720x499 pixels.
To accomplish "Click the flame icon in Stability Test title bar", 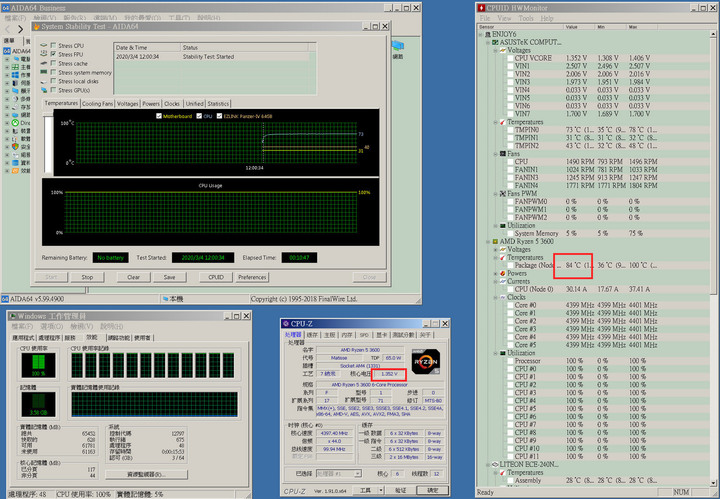I will click(x=37, y=27).
